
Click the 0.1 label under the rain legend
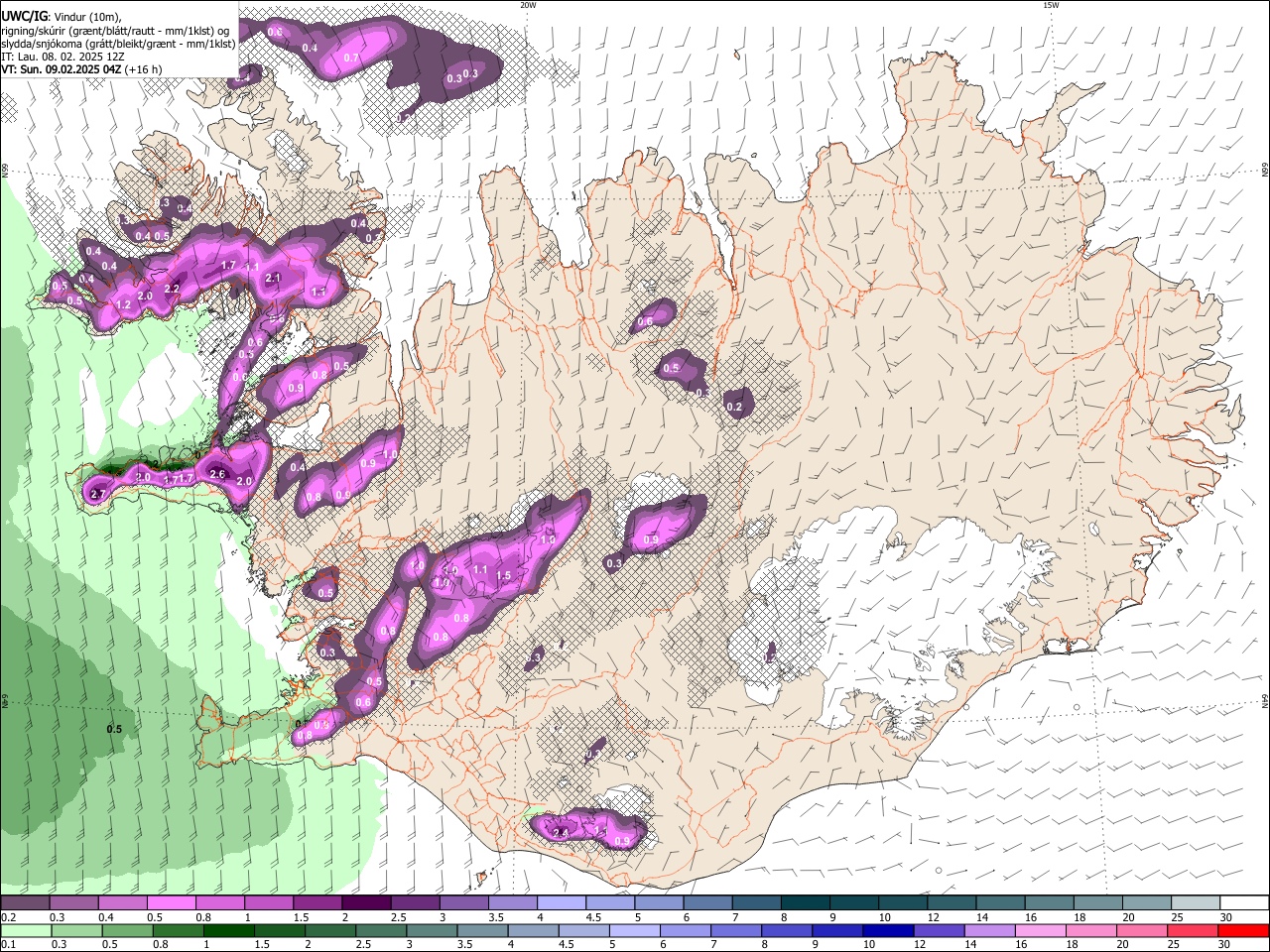(x=8, y=944)
